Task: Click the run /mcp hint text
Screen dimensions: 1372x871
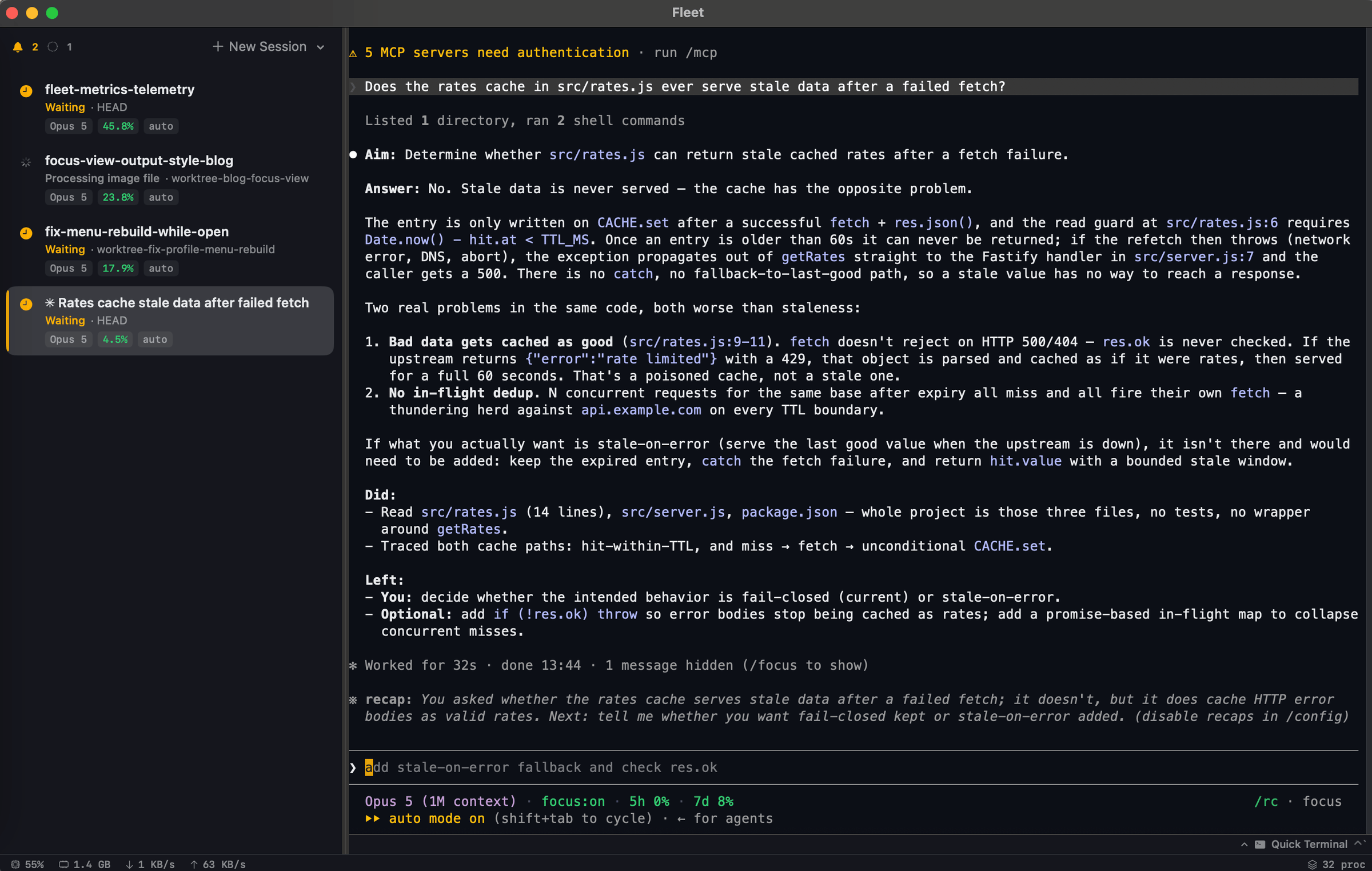Action: tap(685, 53)
